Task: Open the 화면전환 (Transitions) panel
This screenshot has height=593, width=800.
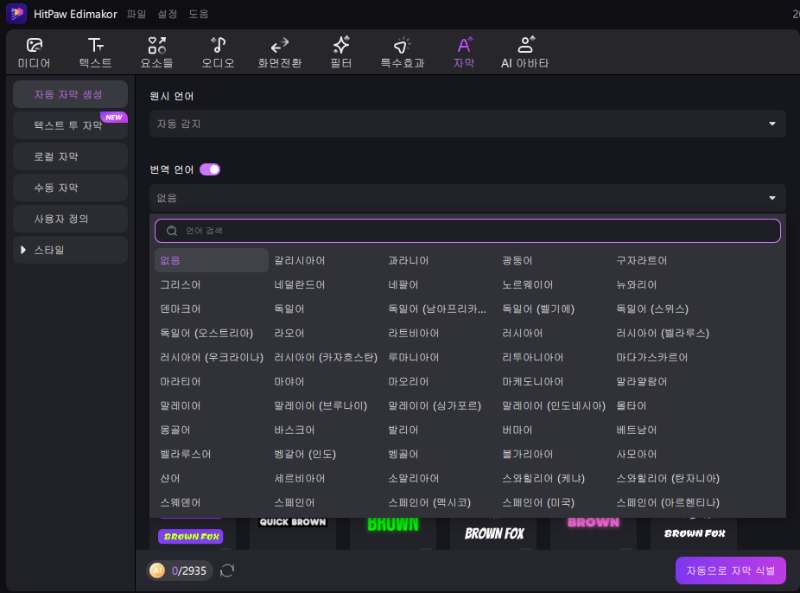Action: coord(280,53)
